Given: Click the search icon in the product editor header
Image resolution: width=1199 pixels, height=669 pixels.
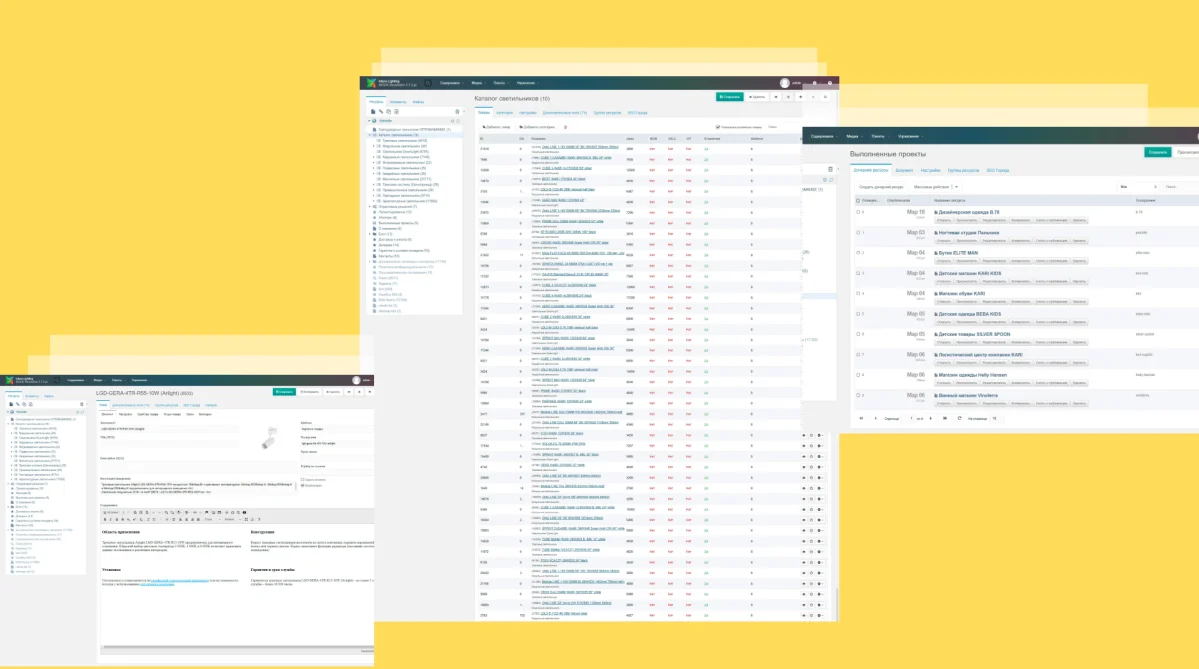Looking at the screenshot, I should point(57,380).
